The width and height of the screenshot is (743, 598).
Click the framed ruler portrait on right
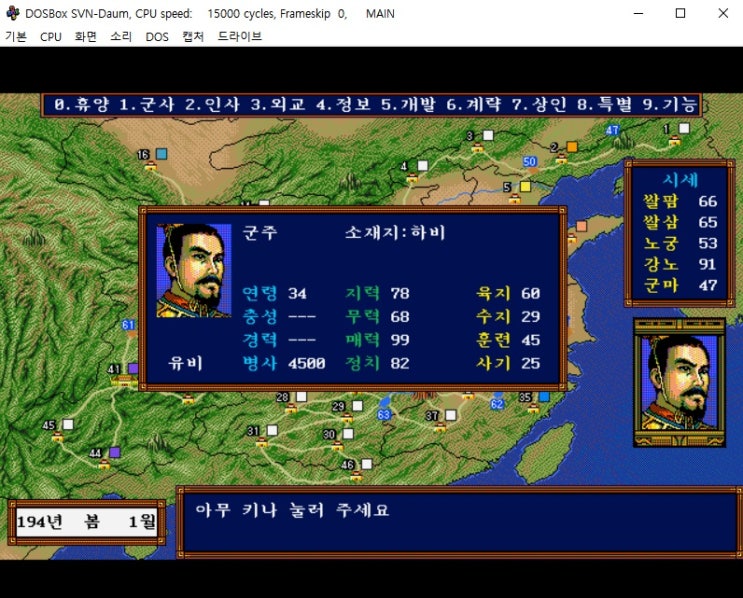(679, 383)
